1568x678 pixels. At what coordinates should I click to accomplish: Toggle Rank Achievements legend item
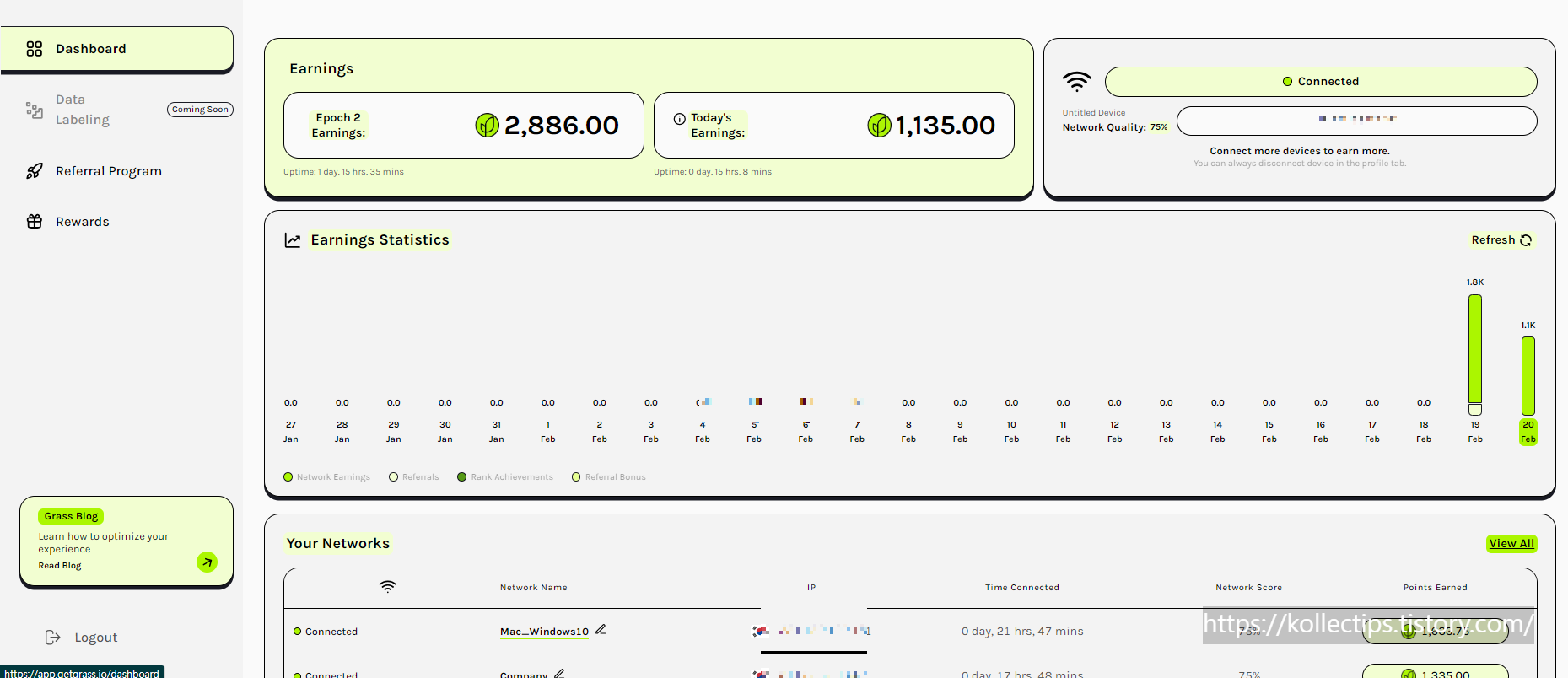pyautogui.click(x=505, y=477)
